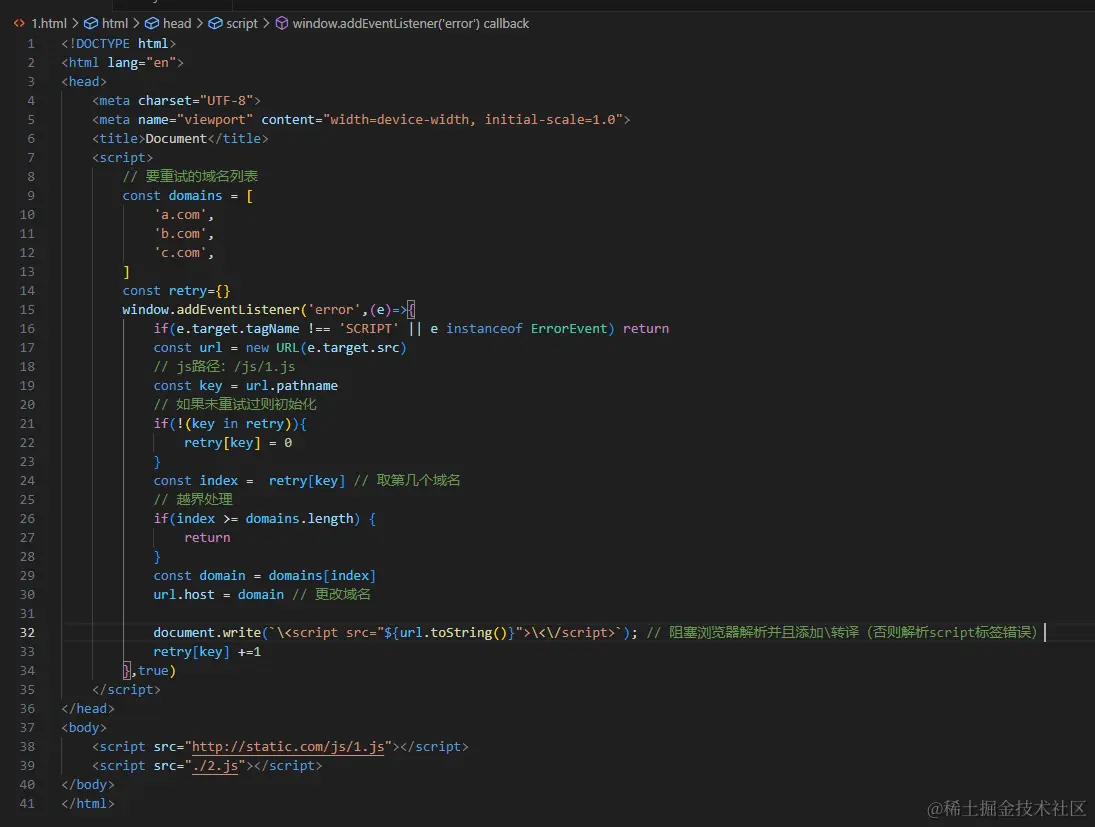Viewport: 1095px width, 827px height.
Task: Click the 'SCRIPT' string literal
Action: click(369, 329)
